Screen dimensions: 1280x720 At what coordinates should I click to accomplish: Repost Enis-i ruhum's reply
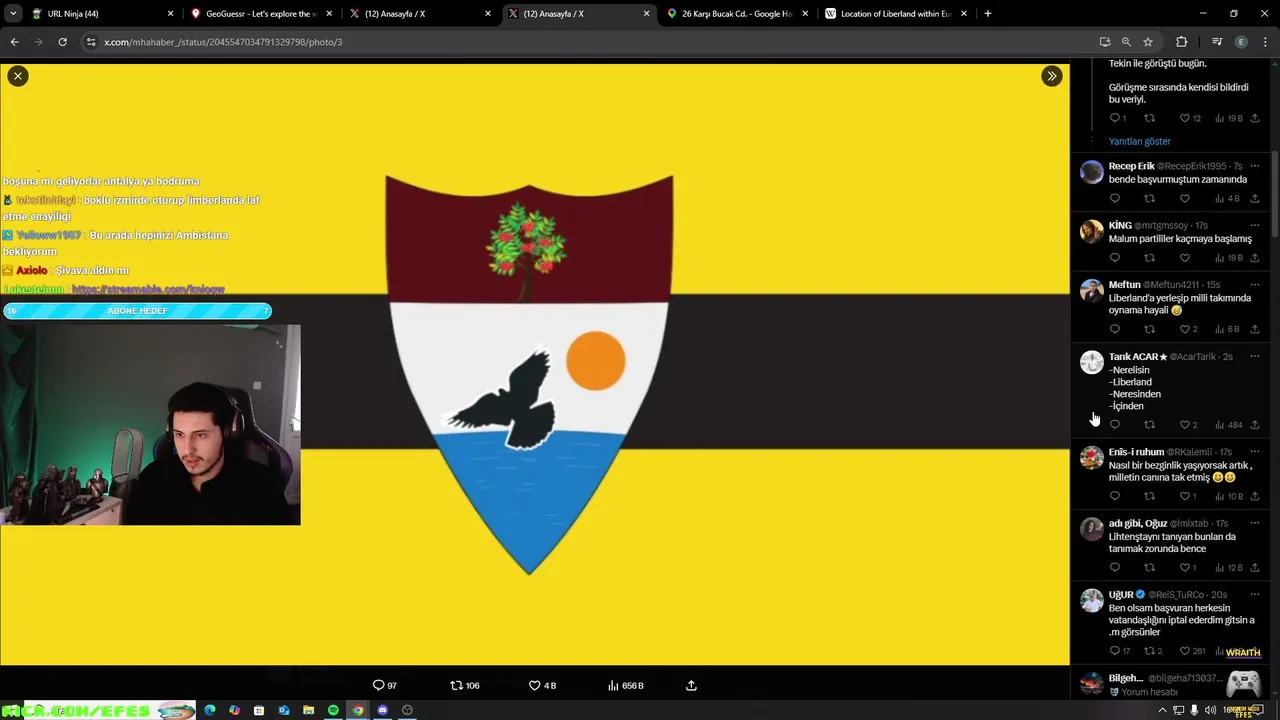pos(1149,496)
